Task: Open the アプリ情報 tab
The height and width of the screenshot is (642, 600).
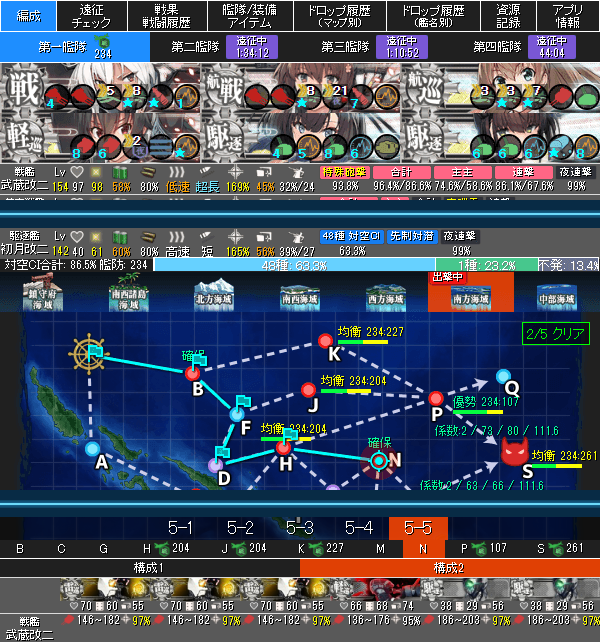Action: [x=568, y=16]
